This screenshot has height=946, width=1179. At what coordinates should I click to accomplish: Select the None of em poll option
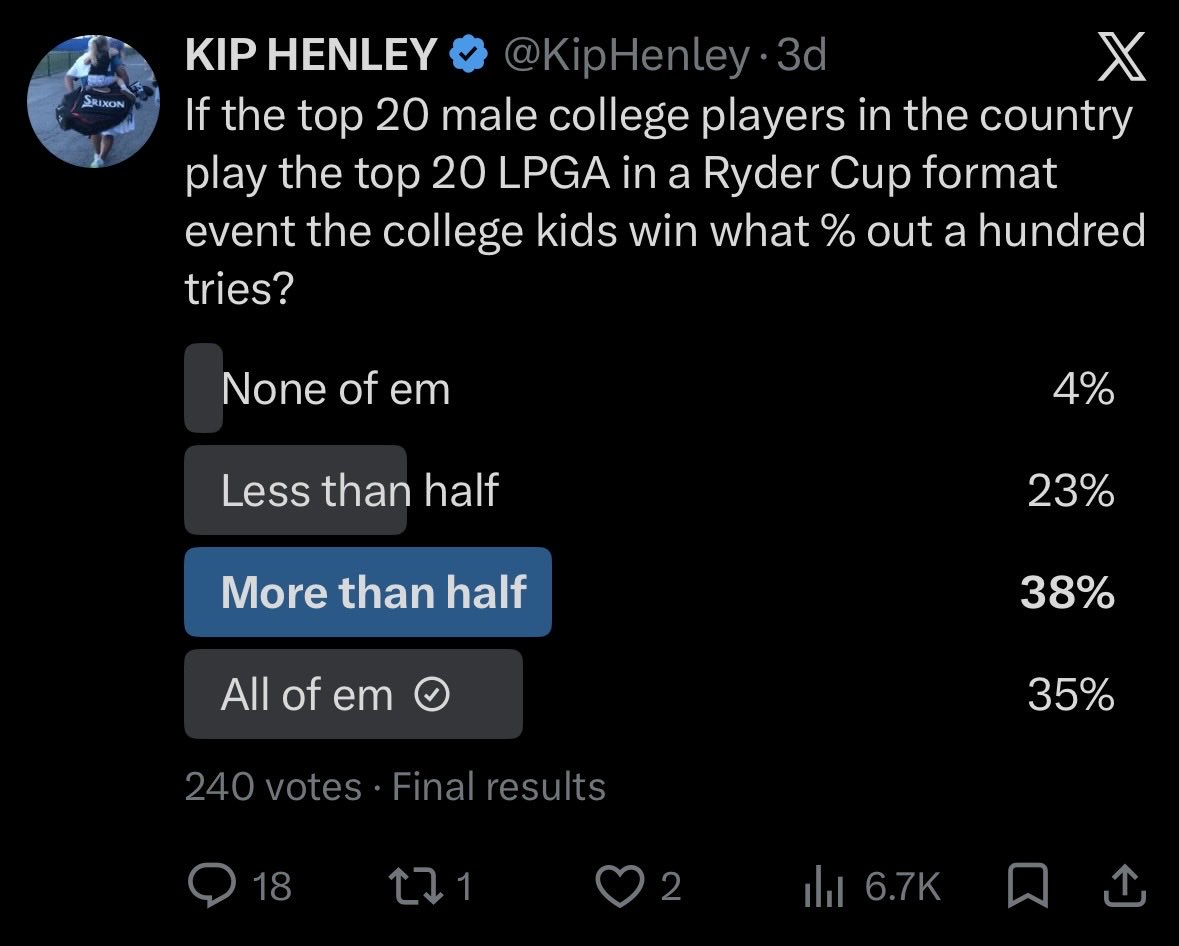[650, 389]
